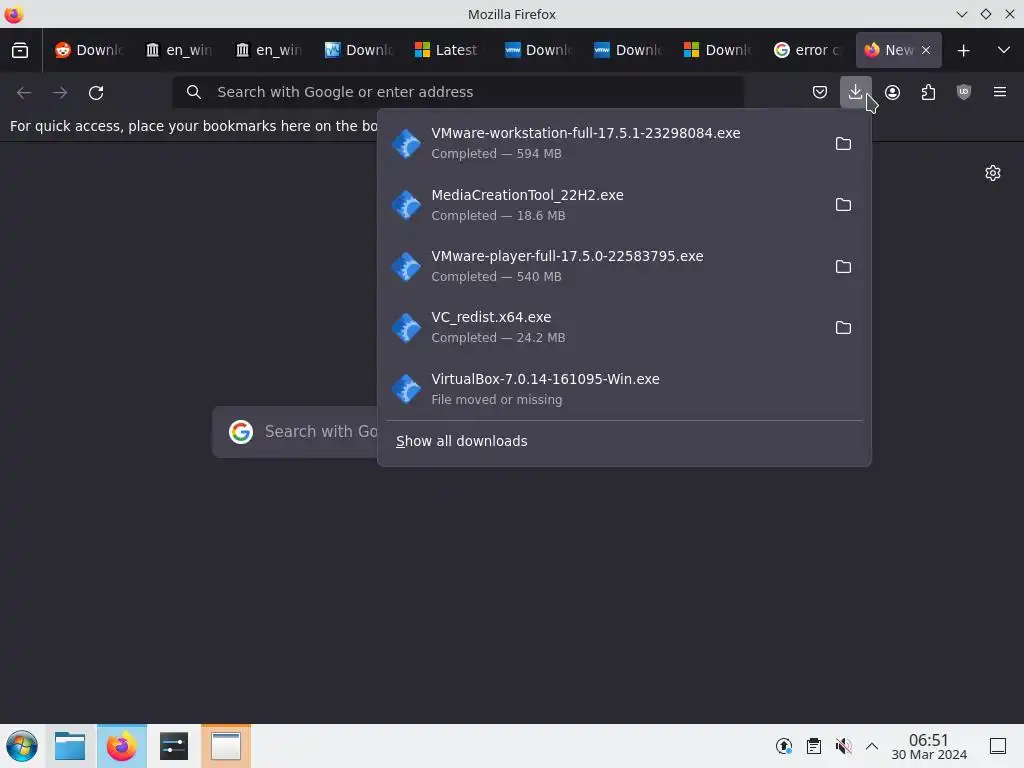Open the Firefox account icon

point(892,92)
